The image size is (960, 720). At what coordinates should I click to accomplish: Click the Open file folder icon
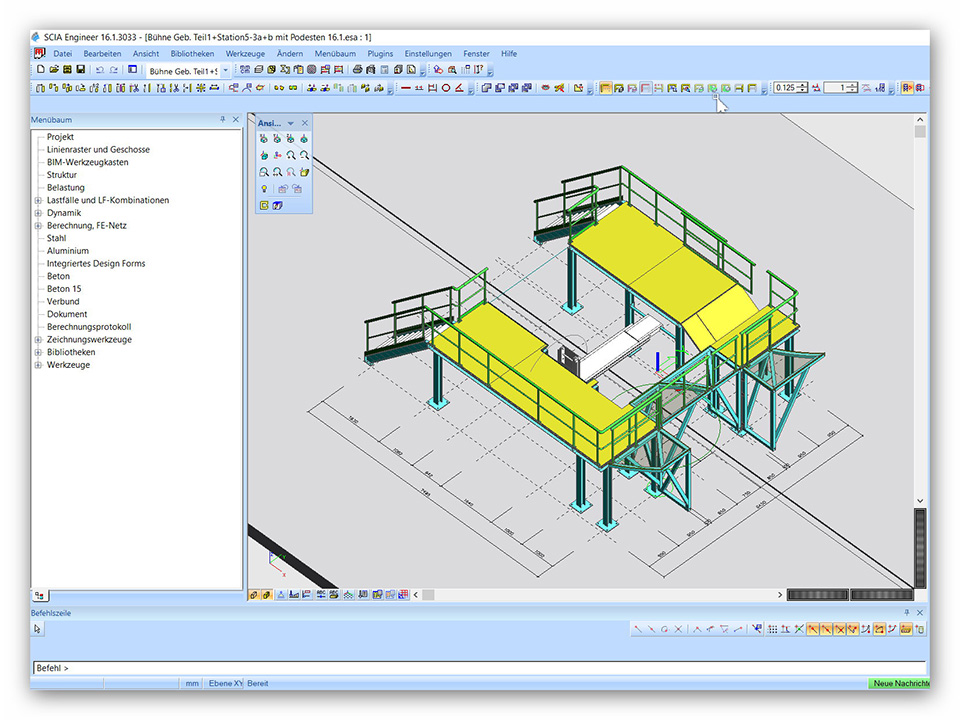coord(54,70)
